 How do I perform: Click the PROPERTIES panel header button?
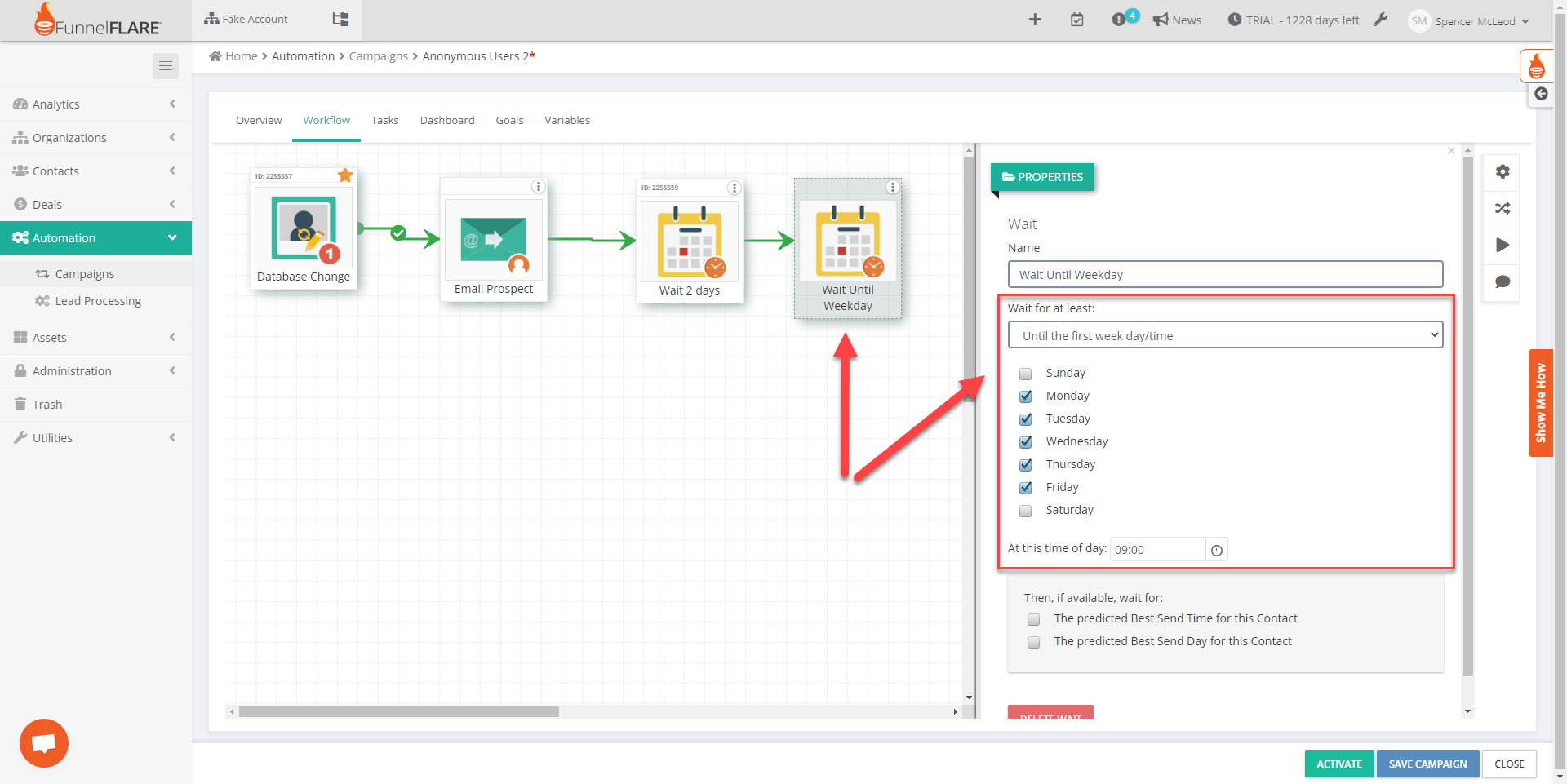coord(1042,177)
